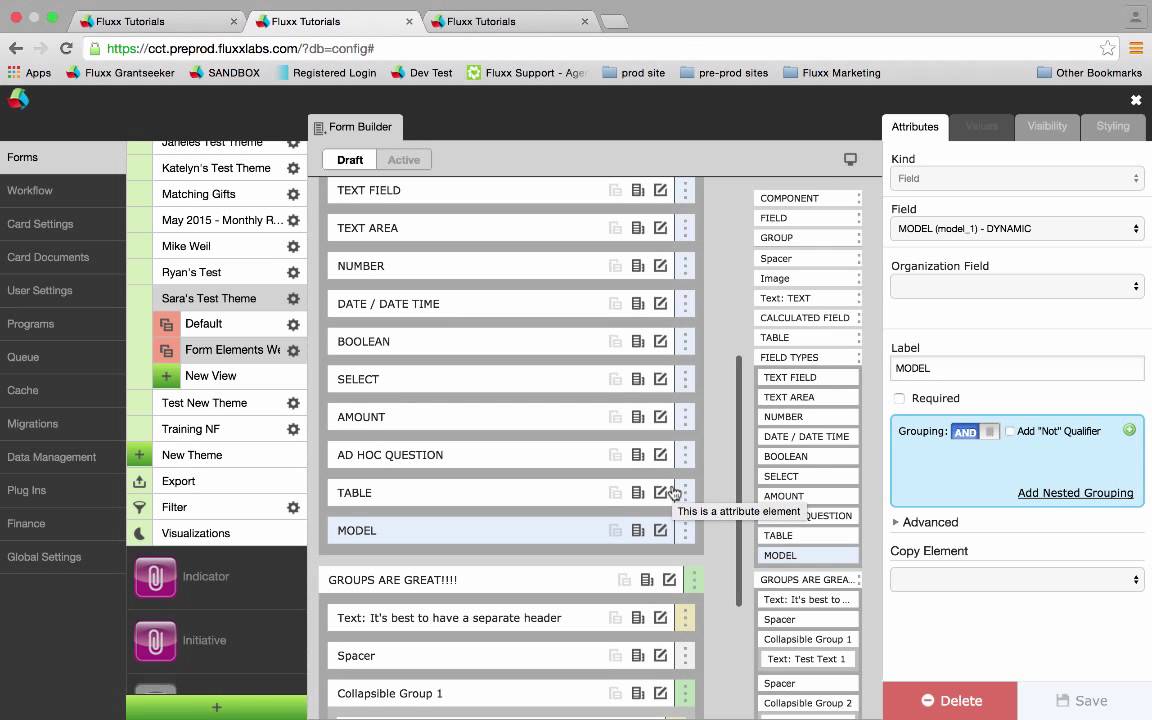This screenshot has width=1152, height=720.
Task: Click the yellow handle on Text header row
Action: pyautogui.click(x=685, y=618)
